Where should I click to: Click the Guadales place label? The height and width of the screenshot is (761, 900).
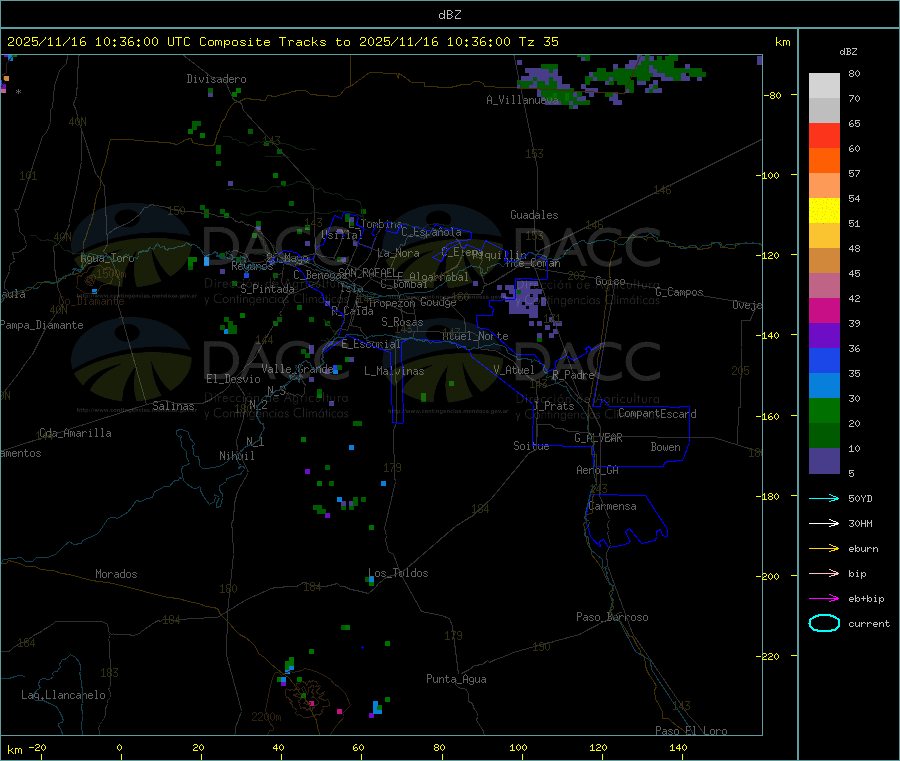[x=534, y=215]
